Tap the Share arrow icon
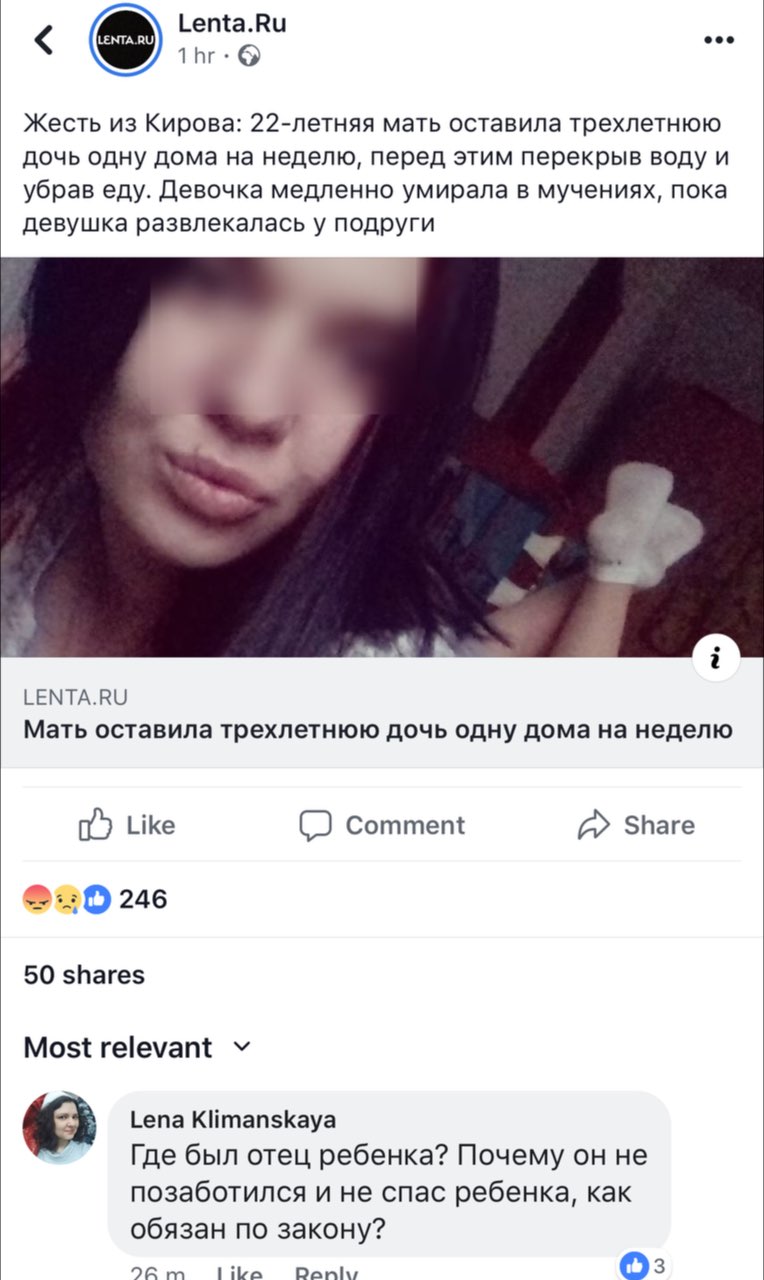 click(594, 825)
